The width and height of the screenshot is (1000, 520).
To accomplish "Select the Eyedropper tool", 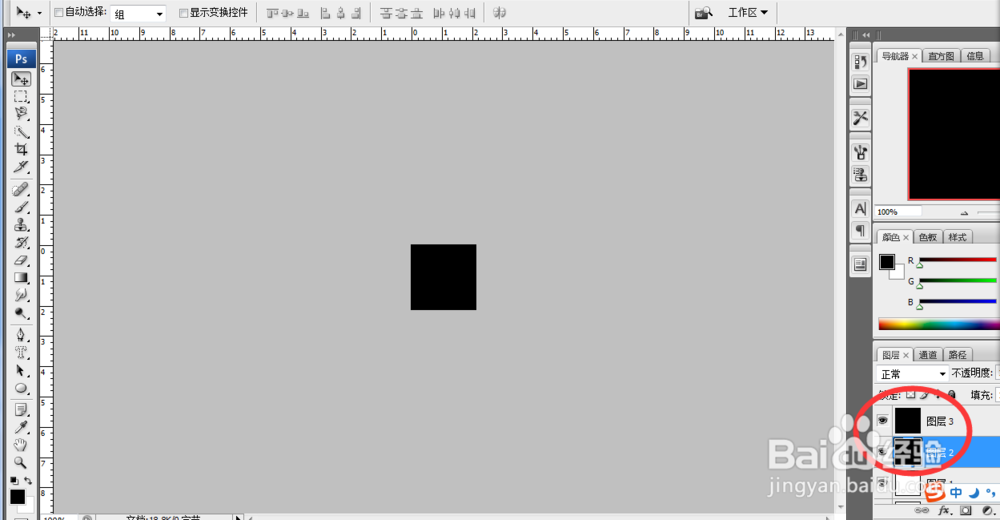I will (x=21, y=427).
